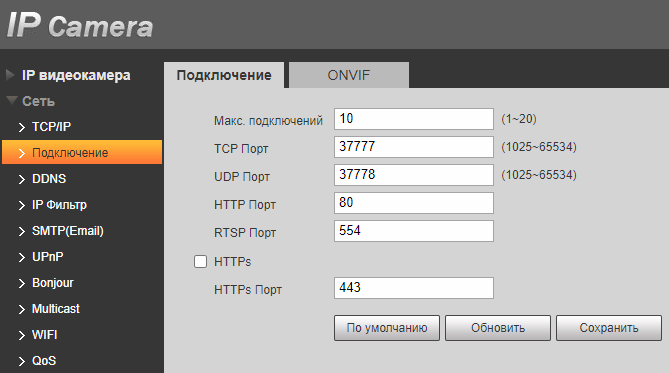Click the chevron next to QoS
669x373 pixels.
point(22,361)
